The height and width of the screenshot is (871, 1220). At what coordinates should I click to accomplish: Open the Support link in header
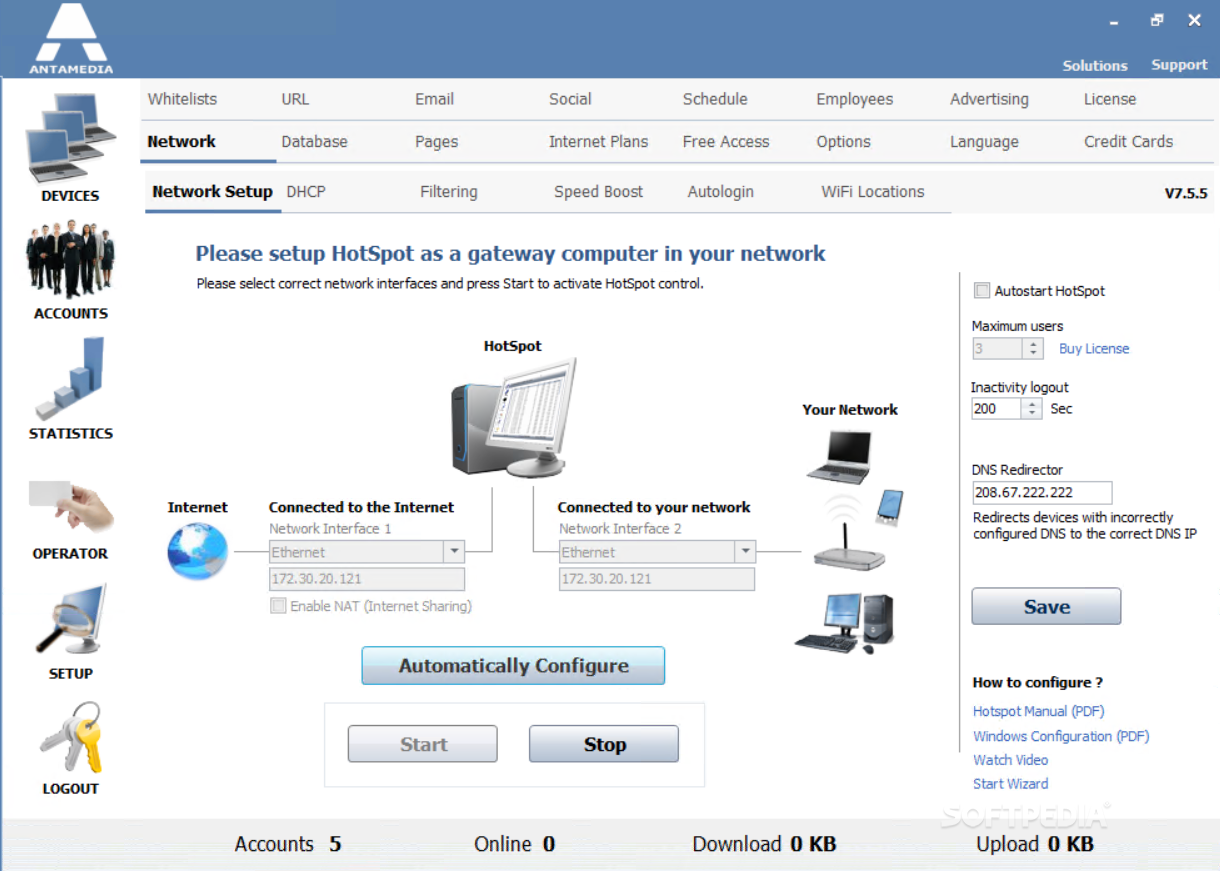1179,65
